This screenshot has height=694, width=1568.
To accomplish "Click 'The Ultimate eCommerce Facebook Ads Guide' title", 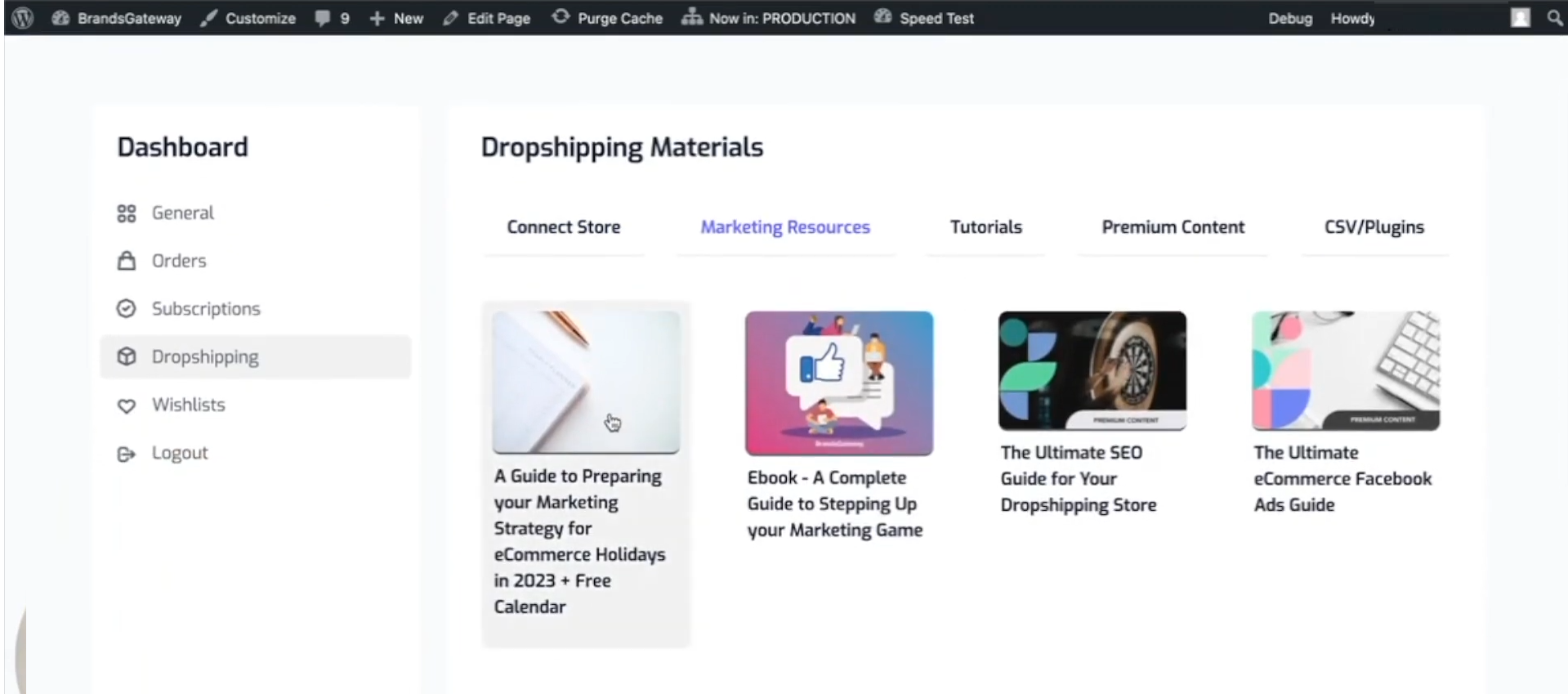I will (1342, 478).
